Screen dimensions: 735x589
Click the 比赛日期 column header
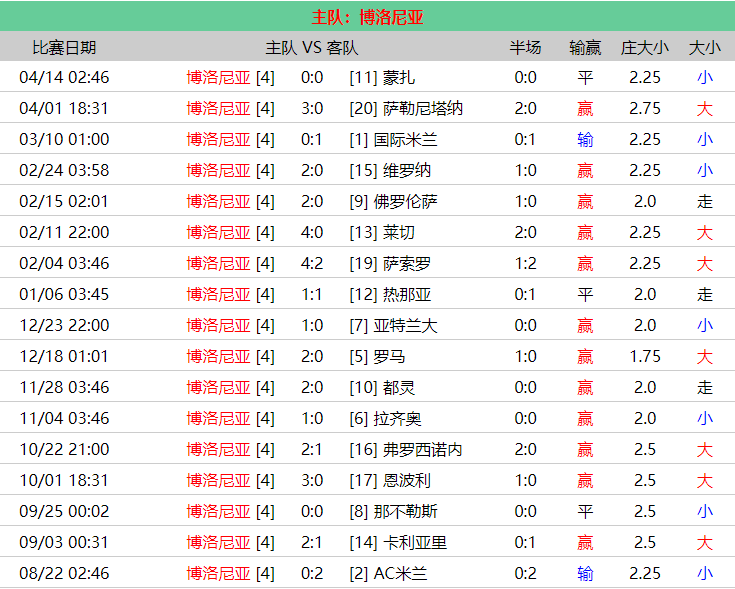(x=64, y=47)
